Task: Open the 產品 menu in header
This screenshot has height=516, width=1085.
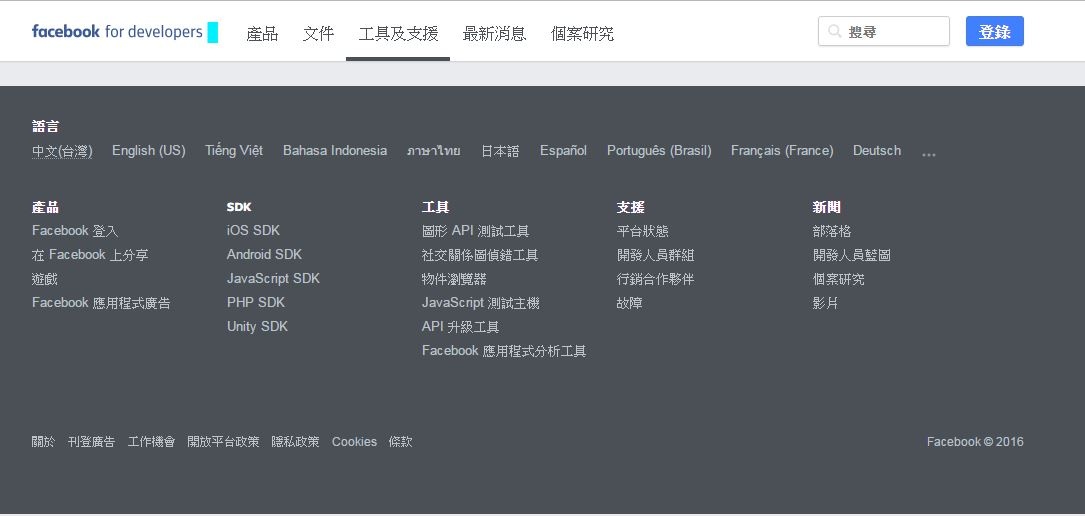Action: (x=262, y=33)
